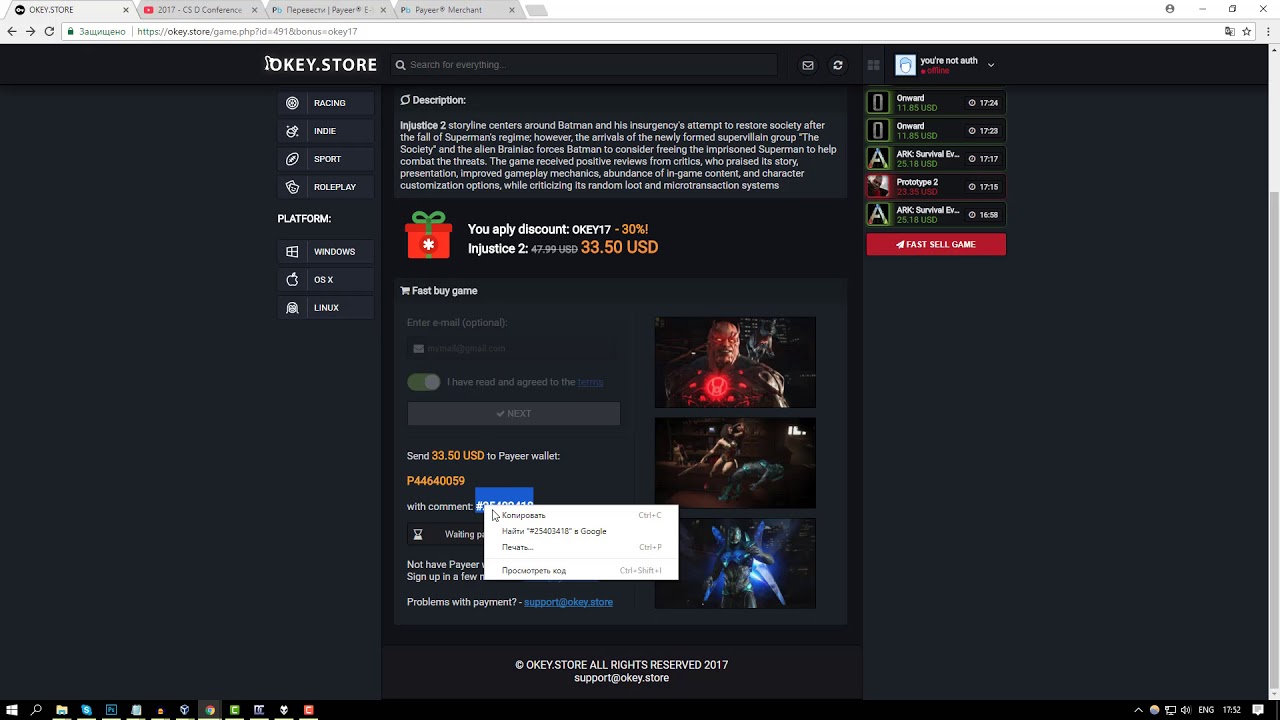Bookmark page with the star icon
This screenshot has height=720, width=1280.
pos(1247,31)
